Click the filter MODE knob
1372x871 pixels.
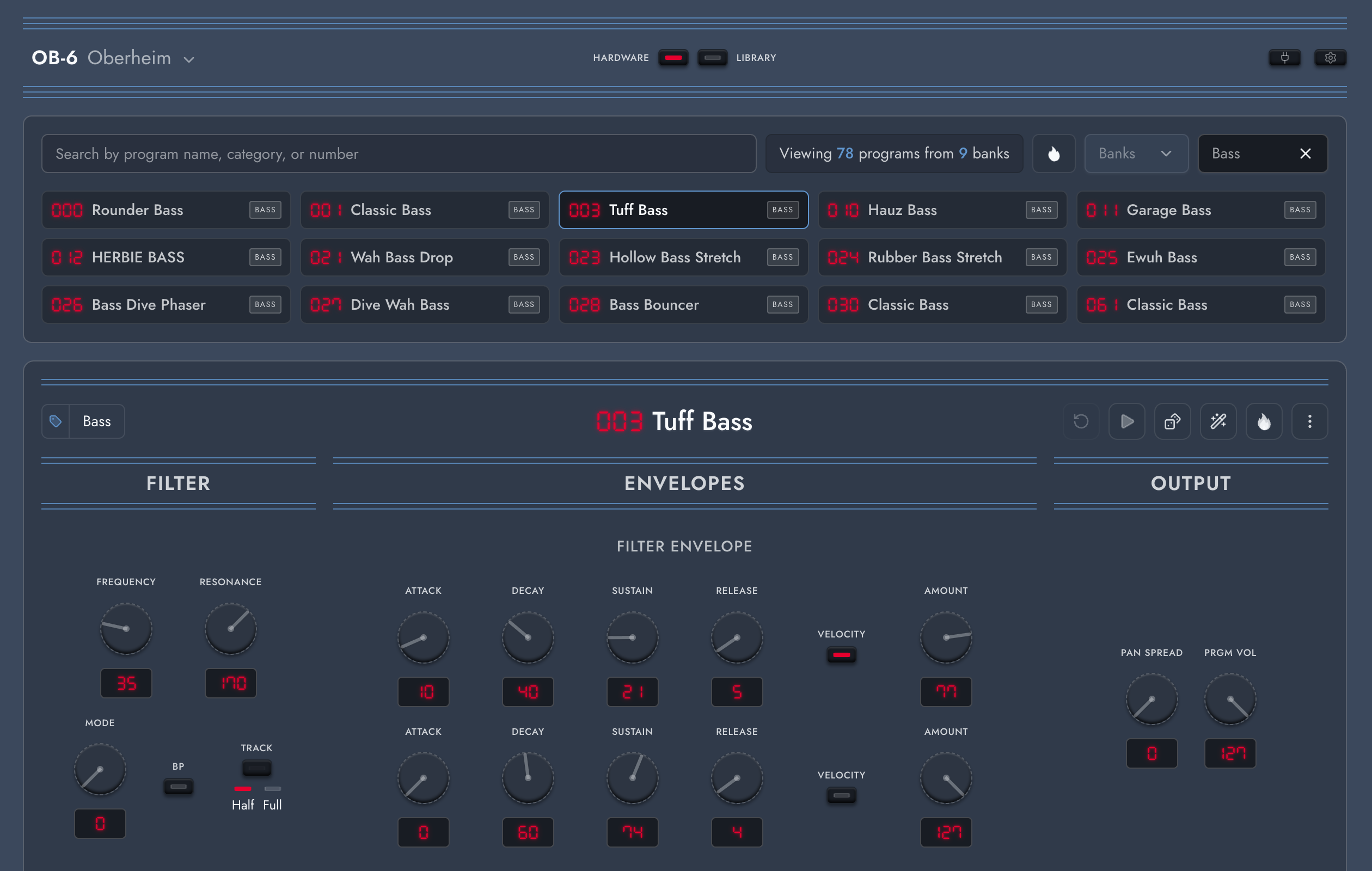point(100,769)
